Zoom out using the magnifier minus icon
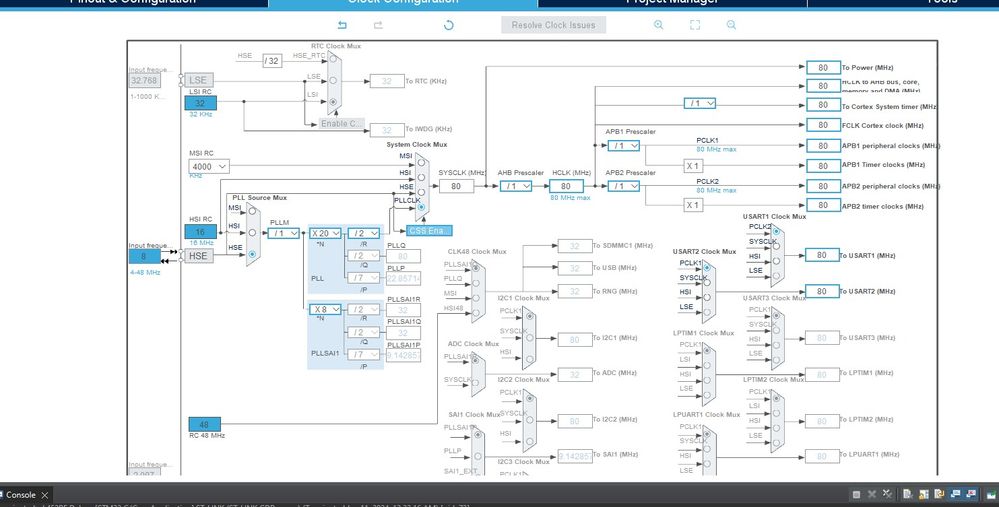This screenshot has height=507, width=999. click(731, 25)
